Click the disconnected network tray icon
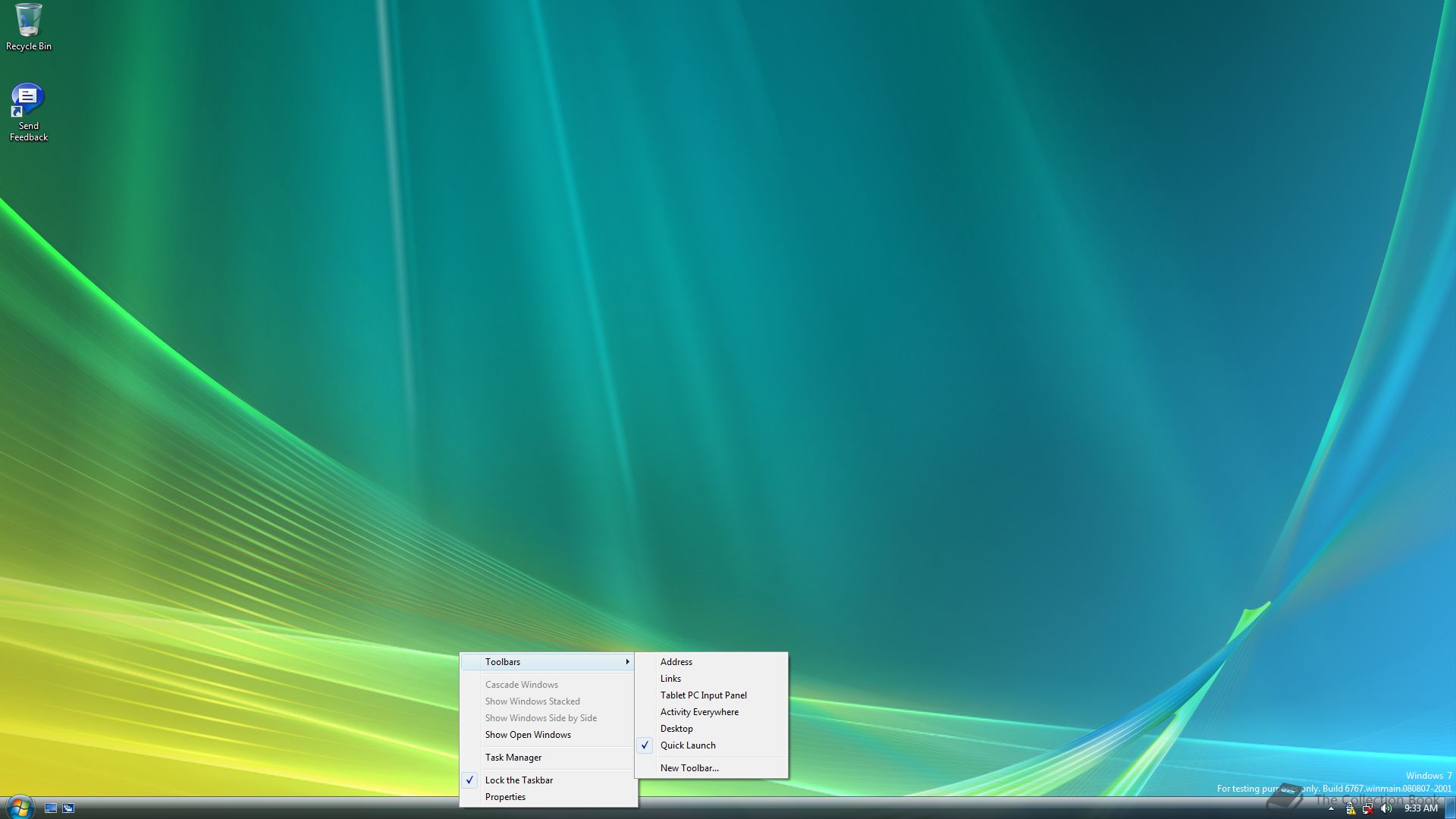The height and width of the screenshot is (819, 1456). click(x=1368, y=808)
